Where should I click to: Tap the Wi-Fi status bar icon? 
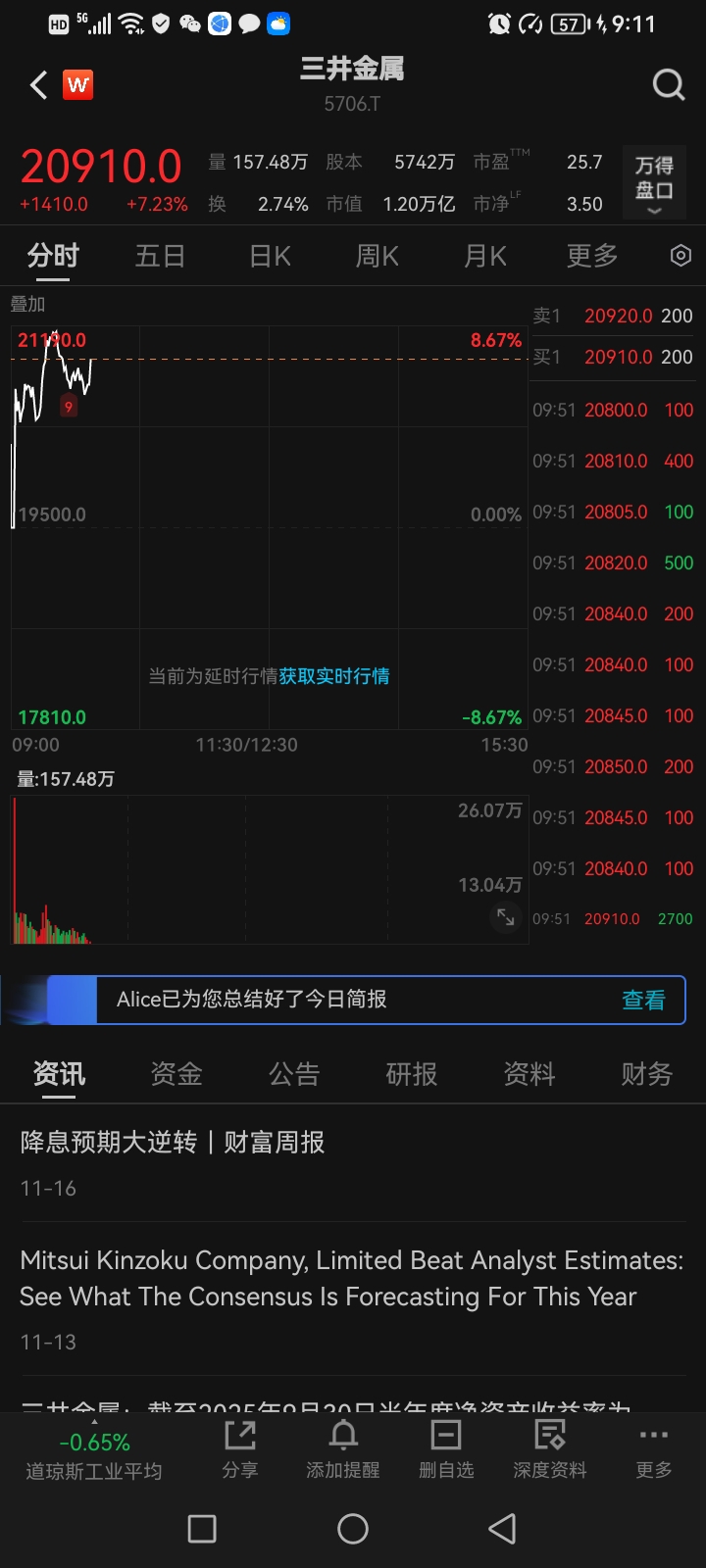131,24
